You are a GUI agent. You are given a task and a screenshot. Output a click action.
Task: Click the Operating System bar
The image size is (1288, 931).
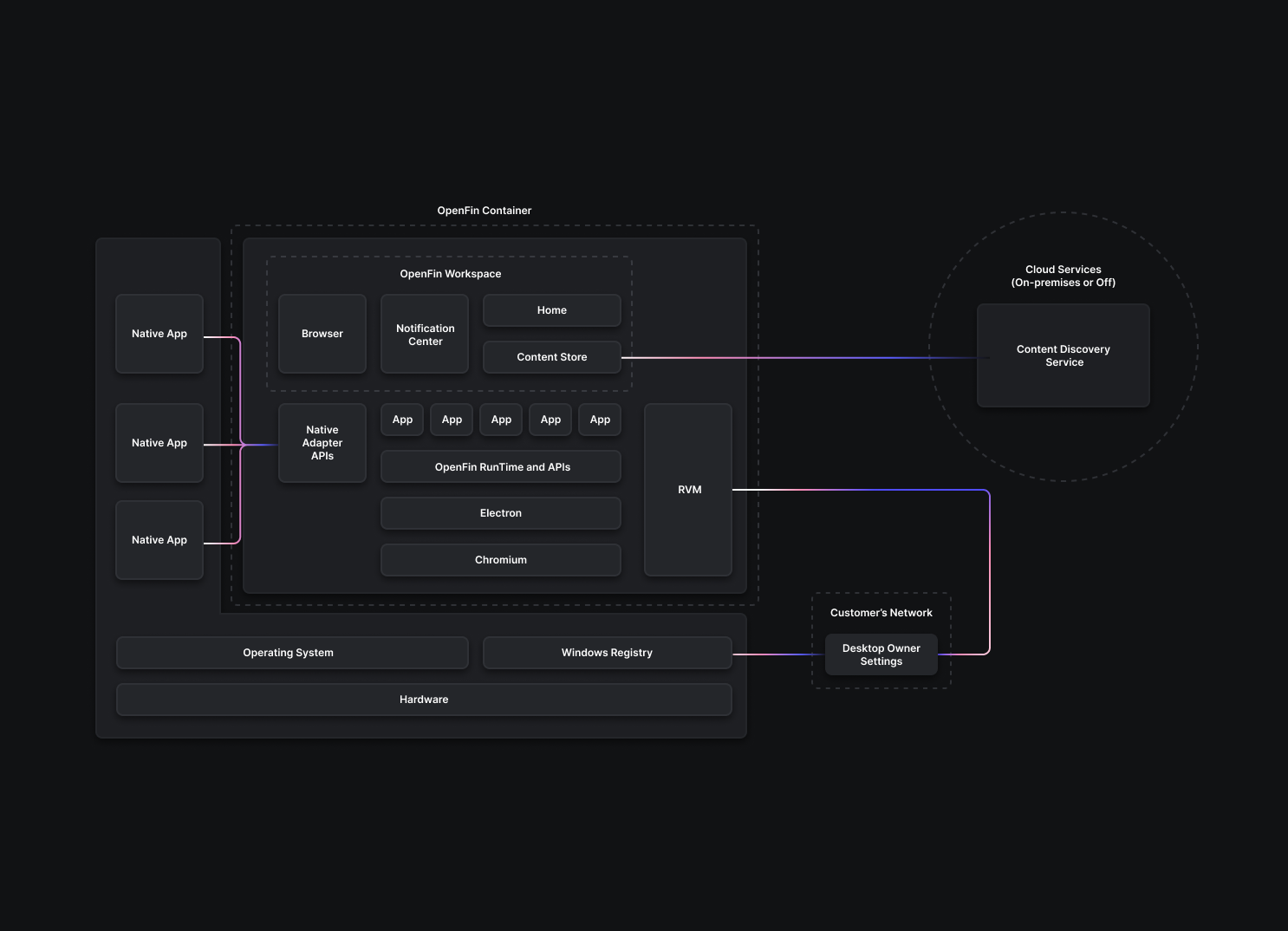click(292, 653)
